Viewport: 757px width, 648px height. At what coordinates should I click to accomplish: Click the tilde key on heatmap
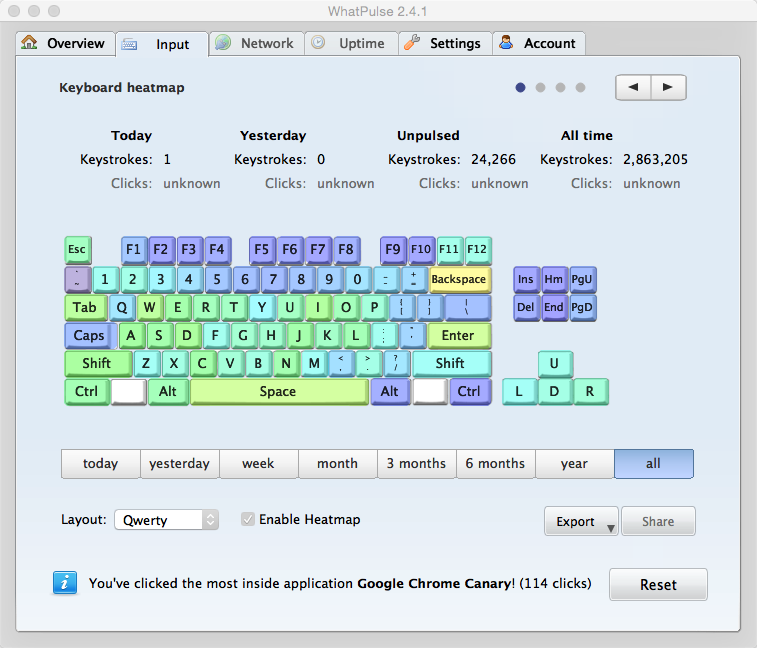(78, 280)
